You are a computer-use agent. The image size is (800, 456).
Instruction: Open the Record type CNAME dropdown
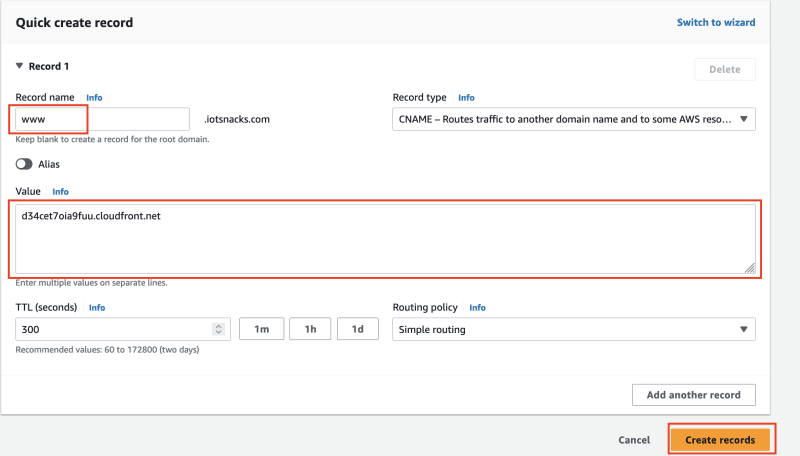point(573,119)
